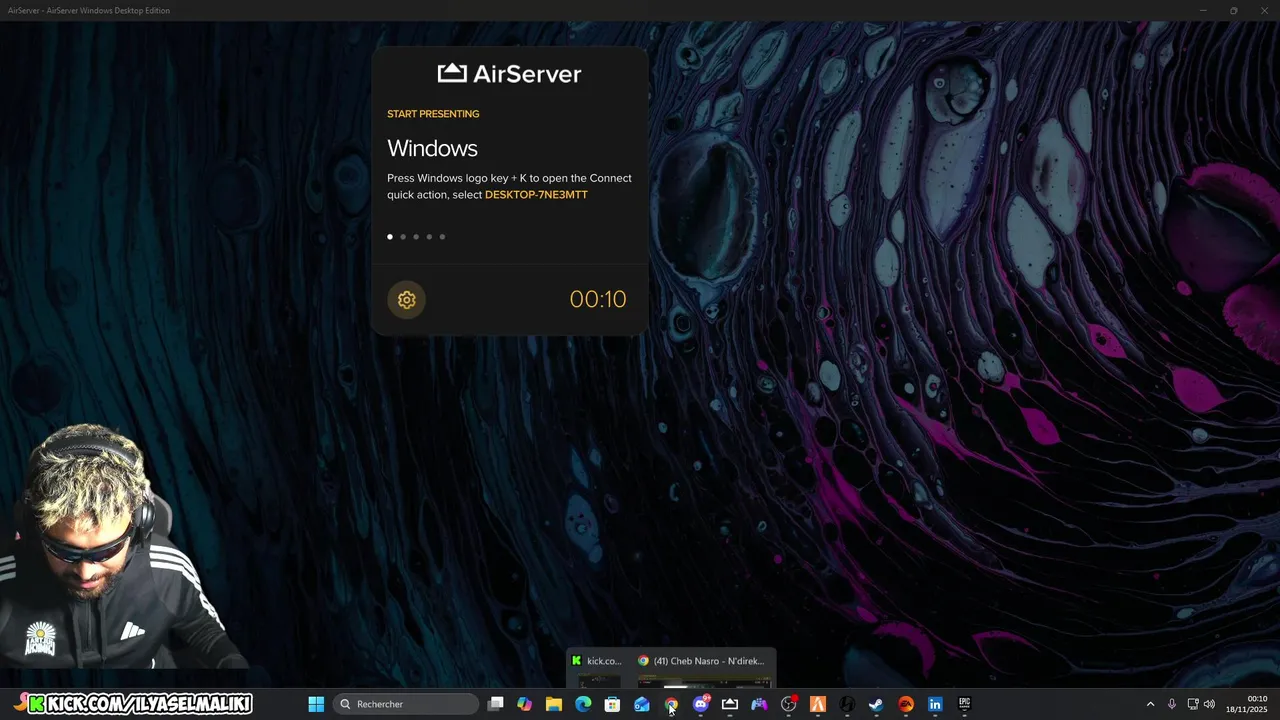The height and width of the screenshot is (720, 1280).
Task: Open LinkedIn from the taskbar
Action: click(x=935, y=704)
